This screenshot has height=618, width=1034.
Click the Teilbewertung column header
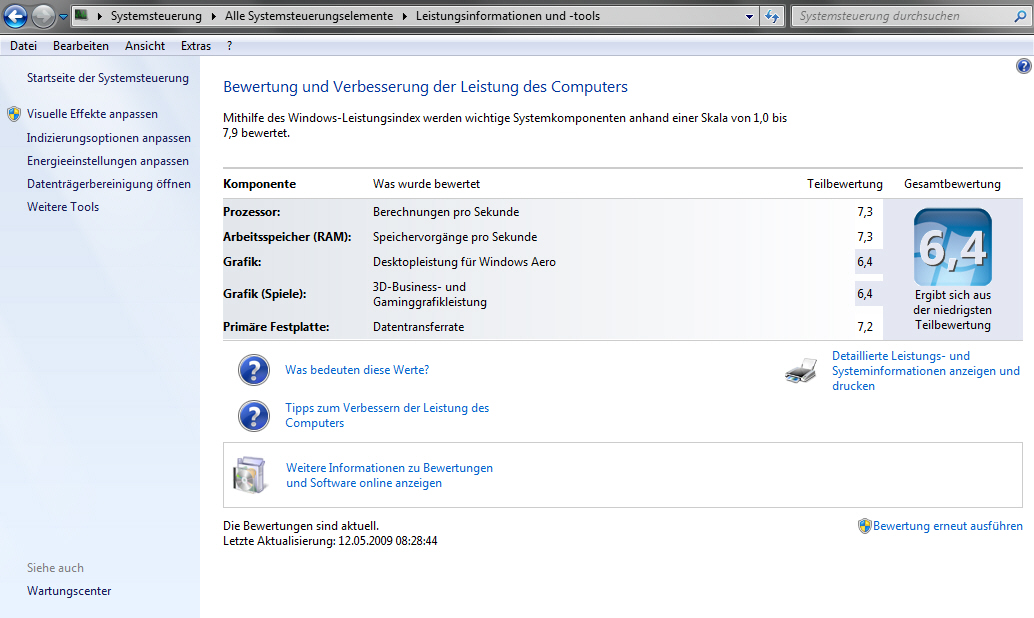click(845, 184)
